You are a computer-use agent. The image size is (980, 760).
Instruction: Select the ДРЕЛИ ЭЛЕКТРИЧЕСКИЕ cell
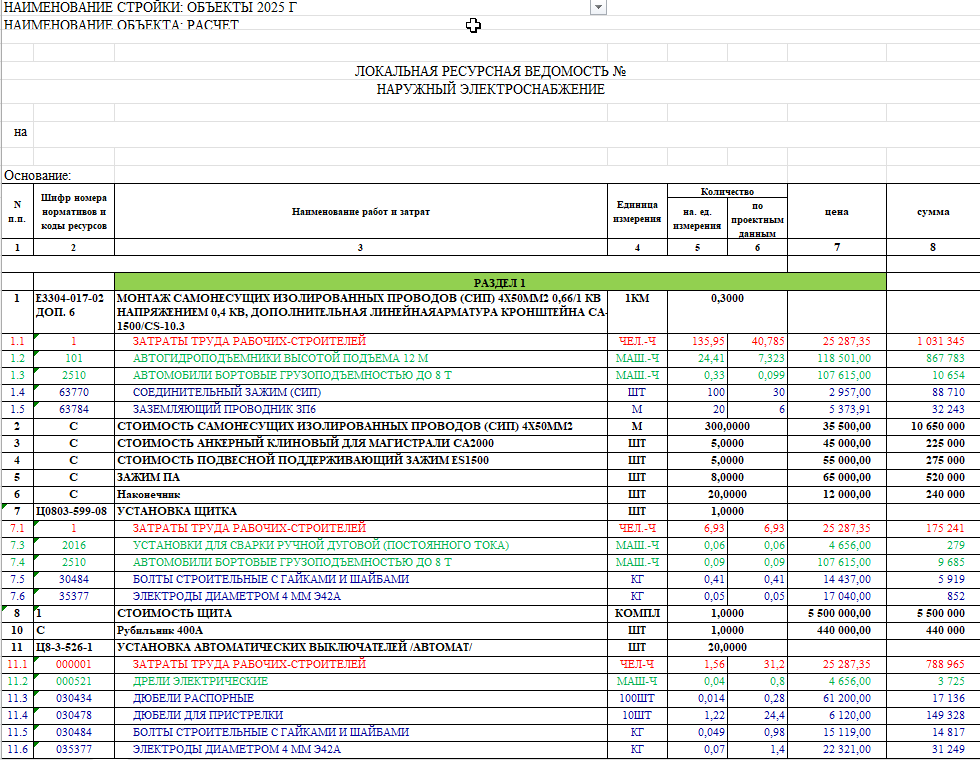361,681
